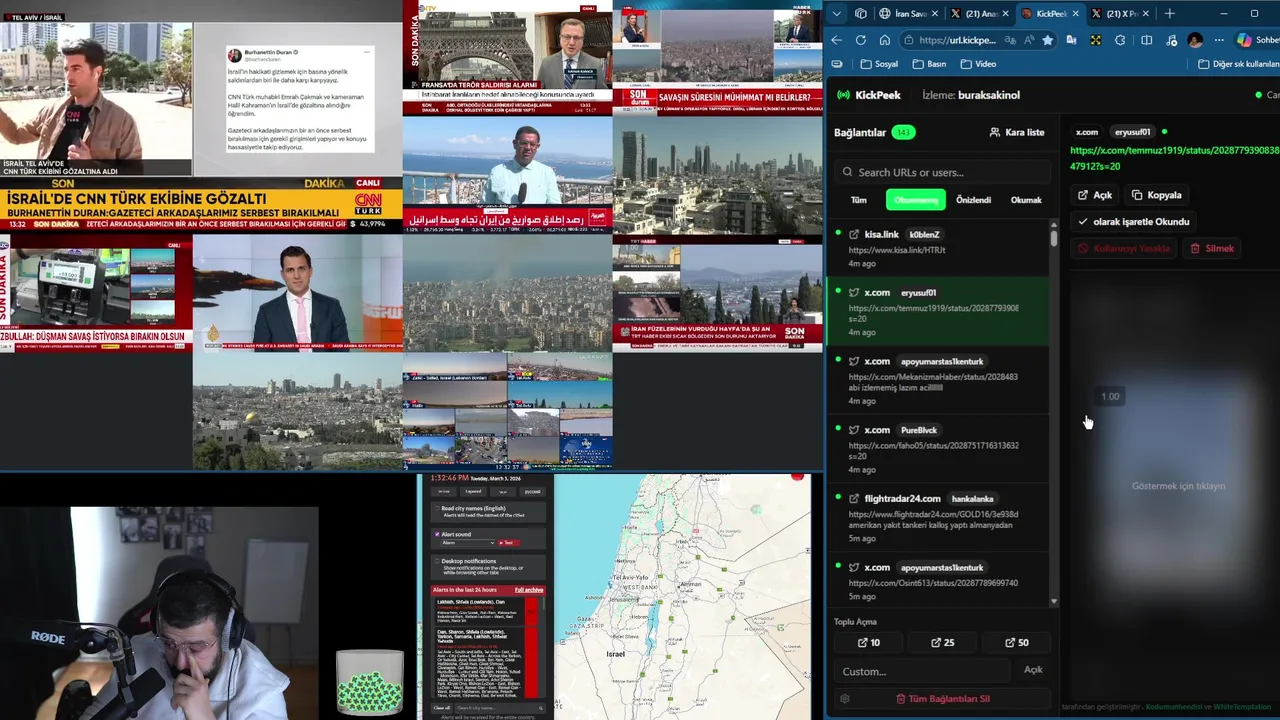The height and width of the screenshot is (720, 1280).
Task: Open the flightradar24.com external link icon
Action: click(x=854, y=498)
